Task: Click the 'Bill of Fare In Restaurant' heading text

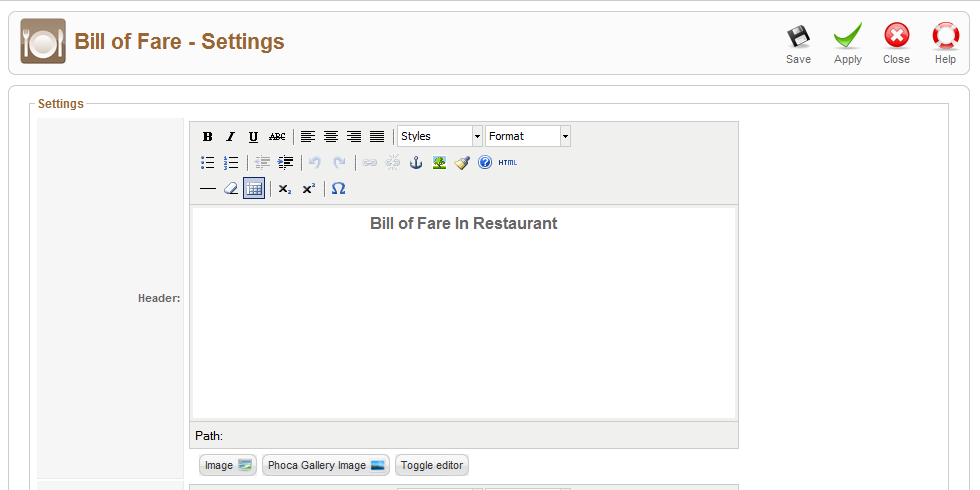Action: pyautogui.click(x=464, y=223)
